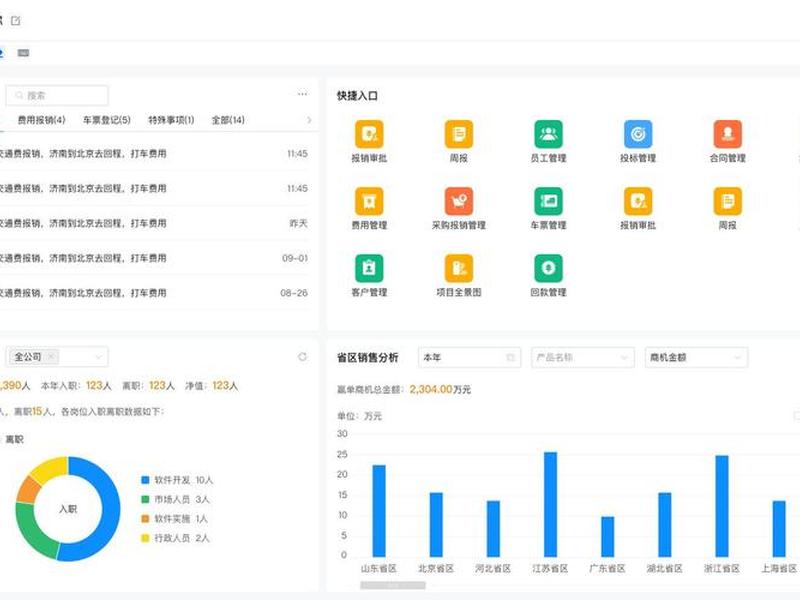Click the 北京省区 bar
Screen dimensions: 800x600
[436, 524]
